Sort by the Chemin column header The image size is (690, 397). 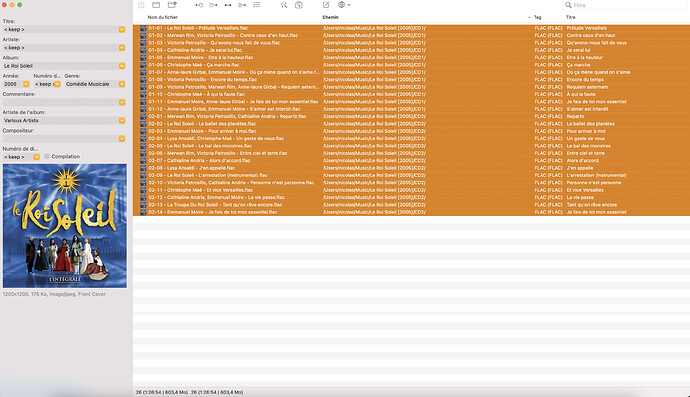tap(330, 17)
